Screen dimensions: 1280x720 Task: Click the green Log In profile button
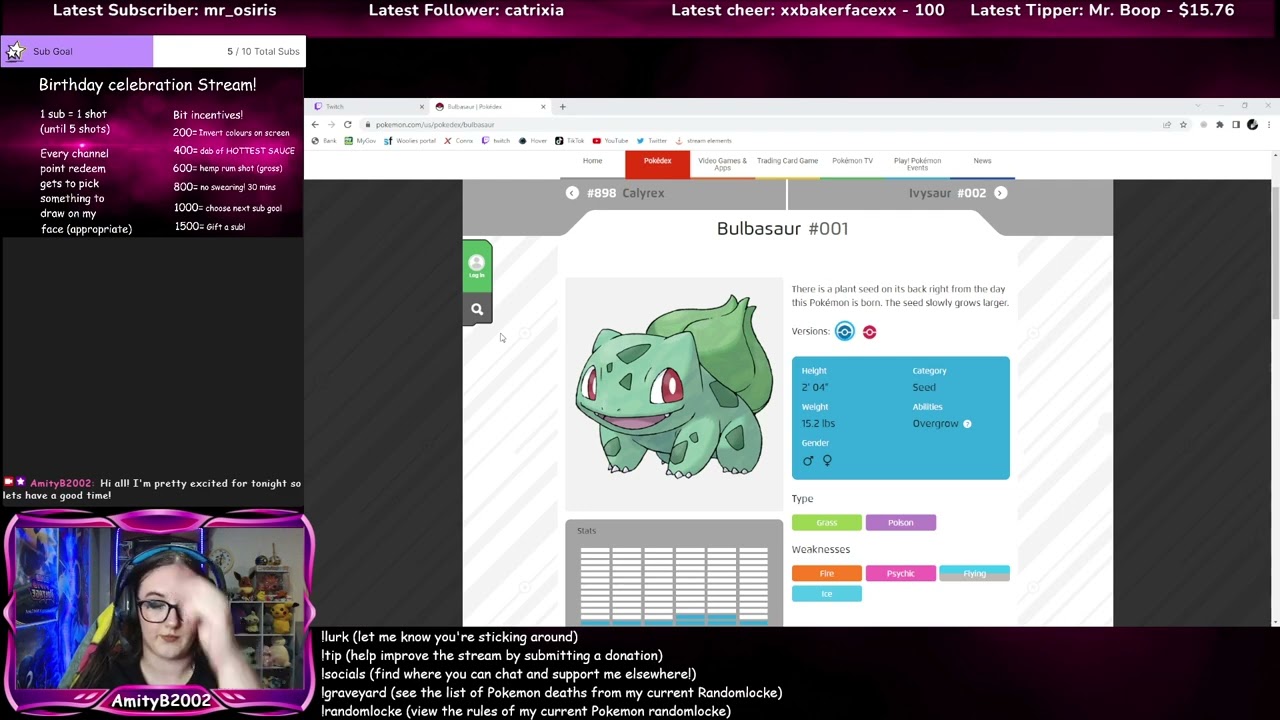(x=477, y=266)
